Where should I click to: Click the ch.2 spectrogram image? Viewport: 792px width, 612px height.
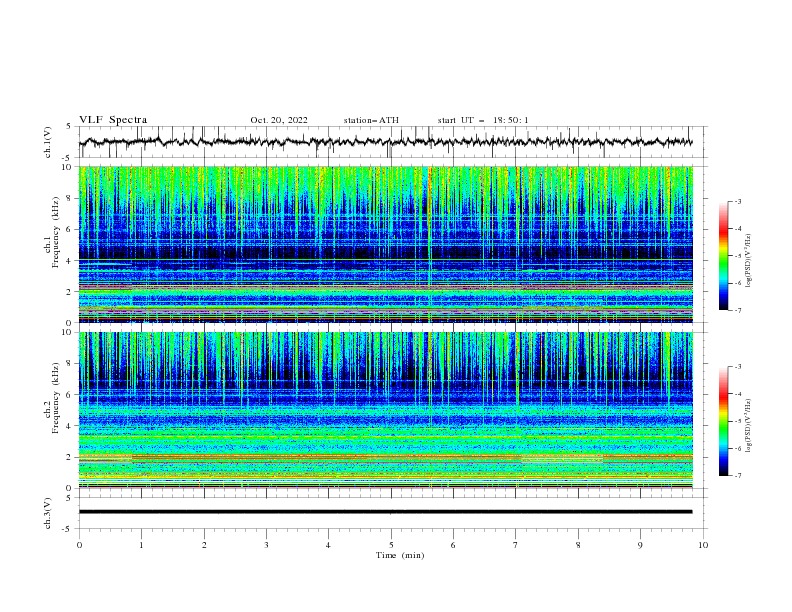(x=386, y=410)
